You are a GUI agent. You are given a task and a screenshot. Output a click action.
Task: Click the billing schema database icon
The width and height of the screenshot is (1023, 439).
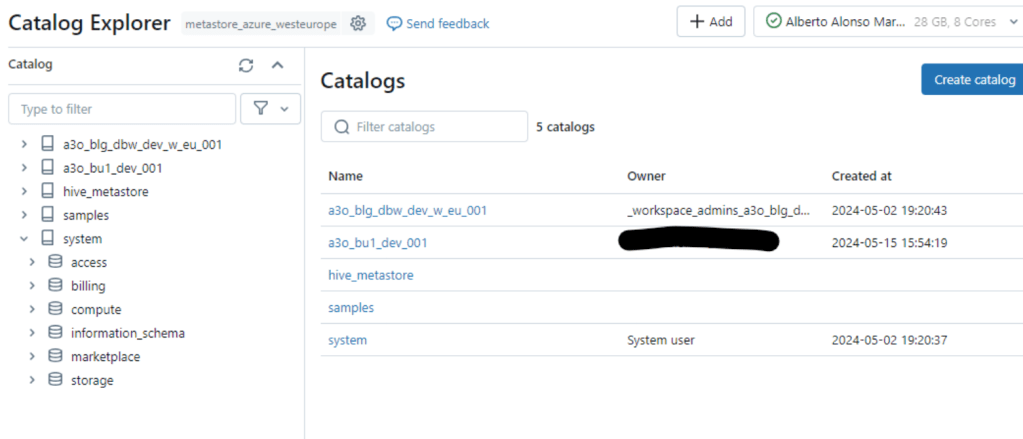56,286
